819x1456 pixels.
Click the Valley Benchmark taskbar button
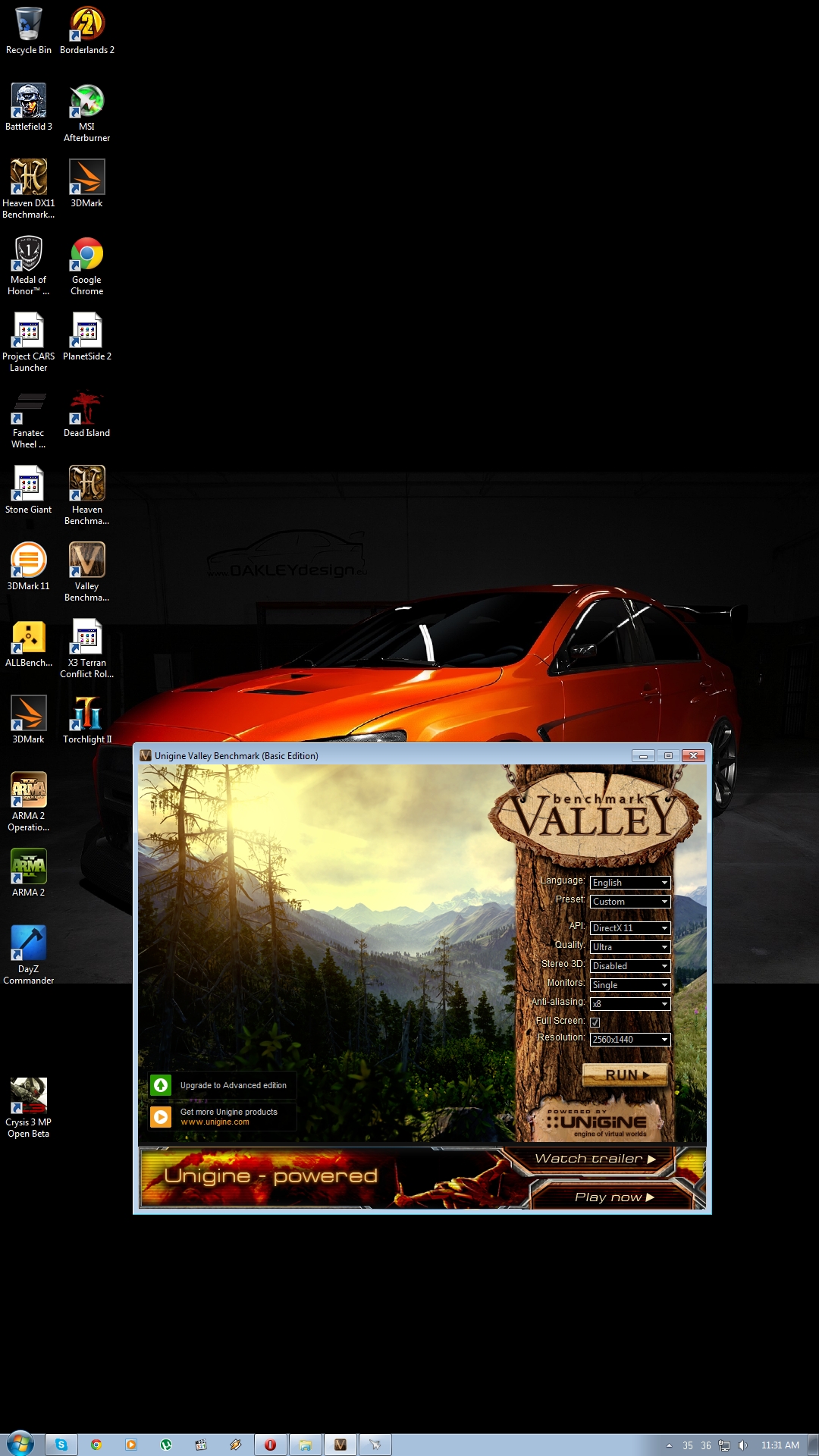click(x=340, y=1445)
